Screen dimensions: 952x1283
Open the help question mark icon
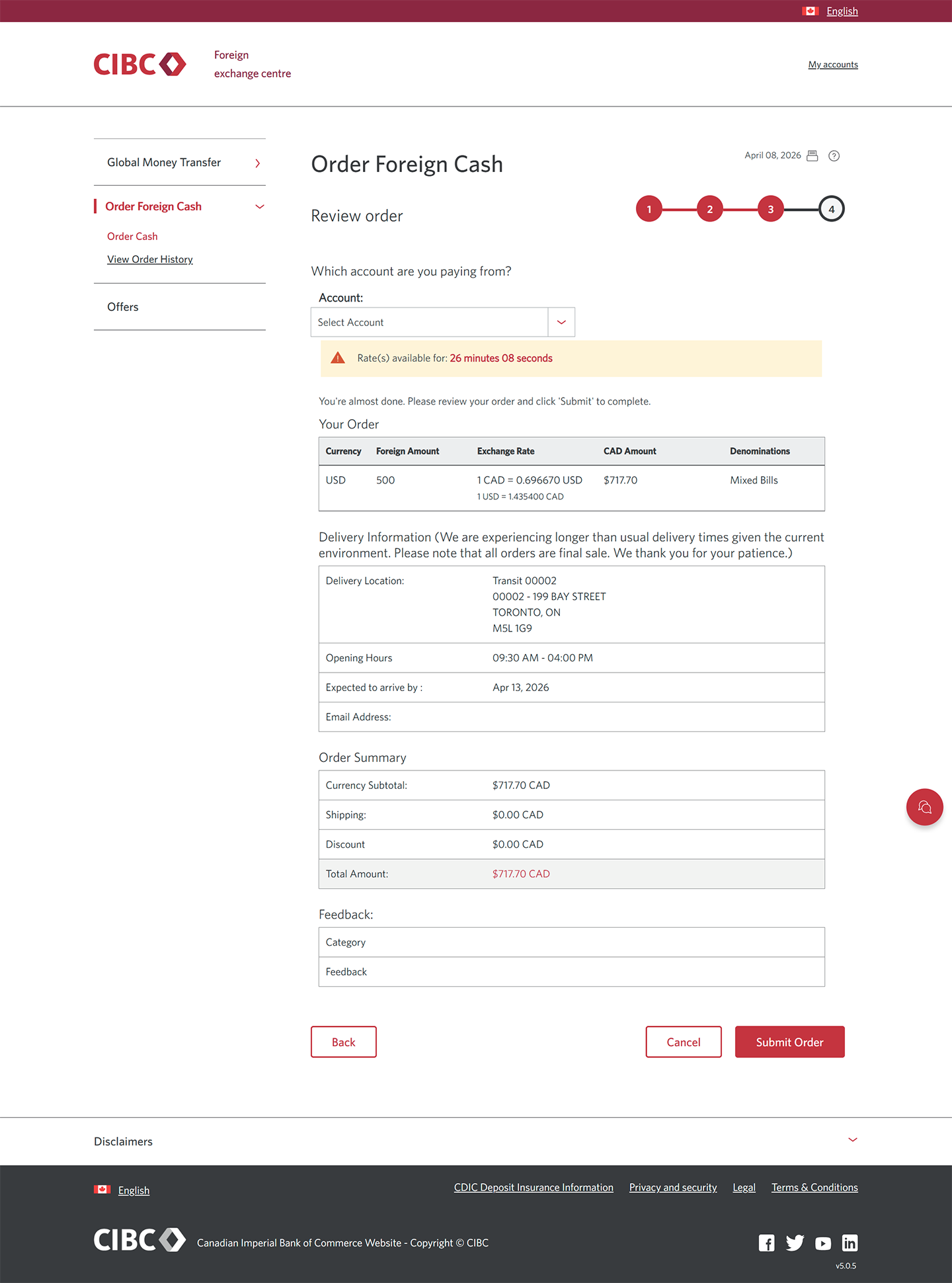click(834, 155)
